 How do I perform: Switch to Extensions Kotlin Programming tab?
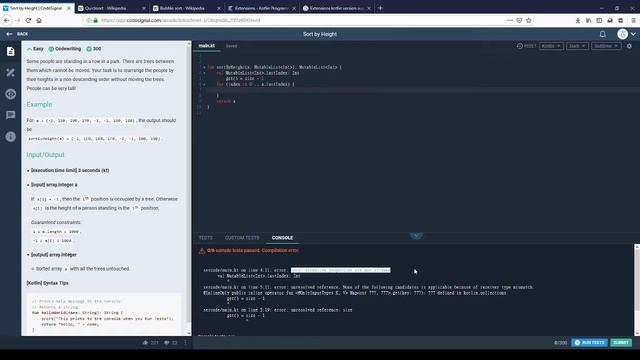262,8
